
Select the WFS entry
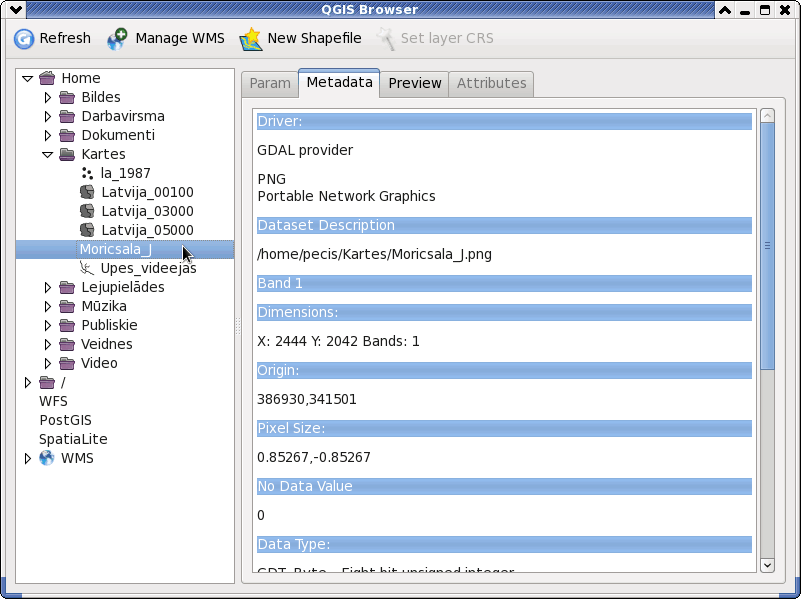[x=53, y=401]
